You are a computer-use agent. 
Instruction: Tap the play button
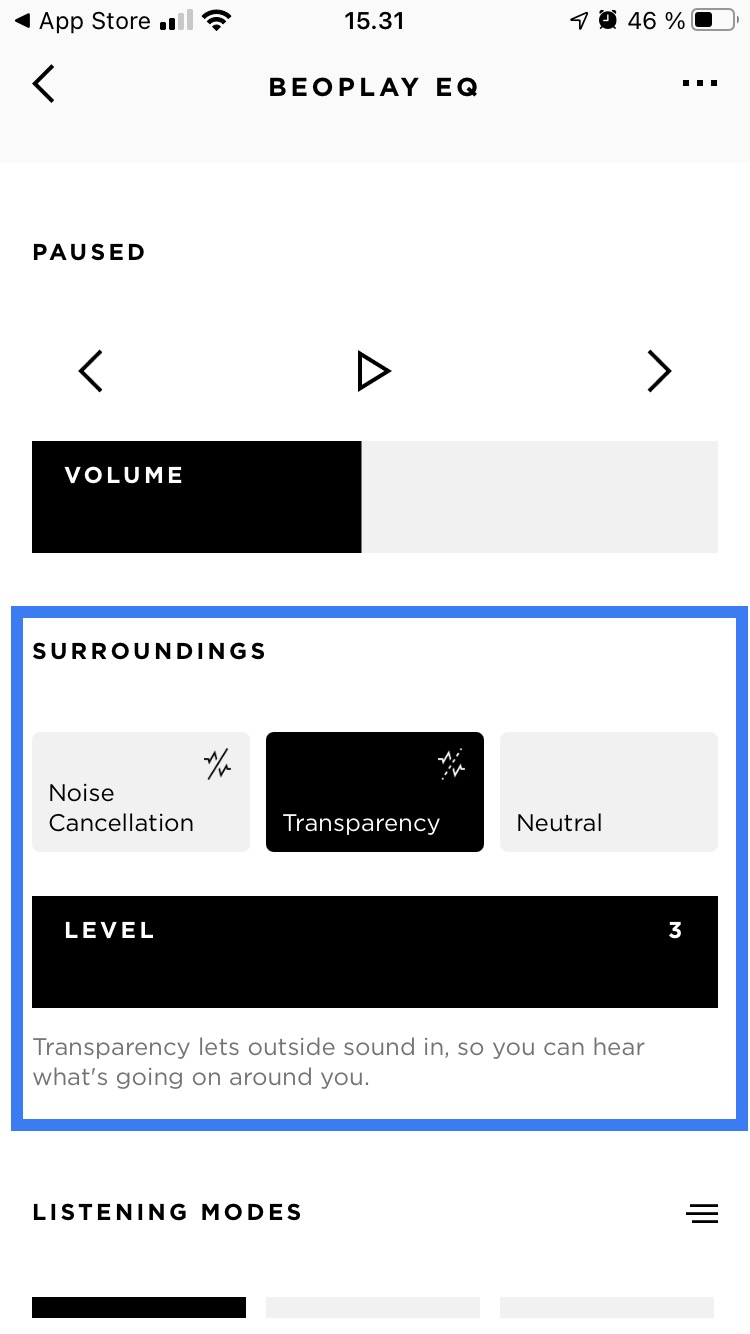click(x=374, y=371)
